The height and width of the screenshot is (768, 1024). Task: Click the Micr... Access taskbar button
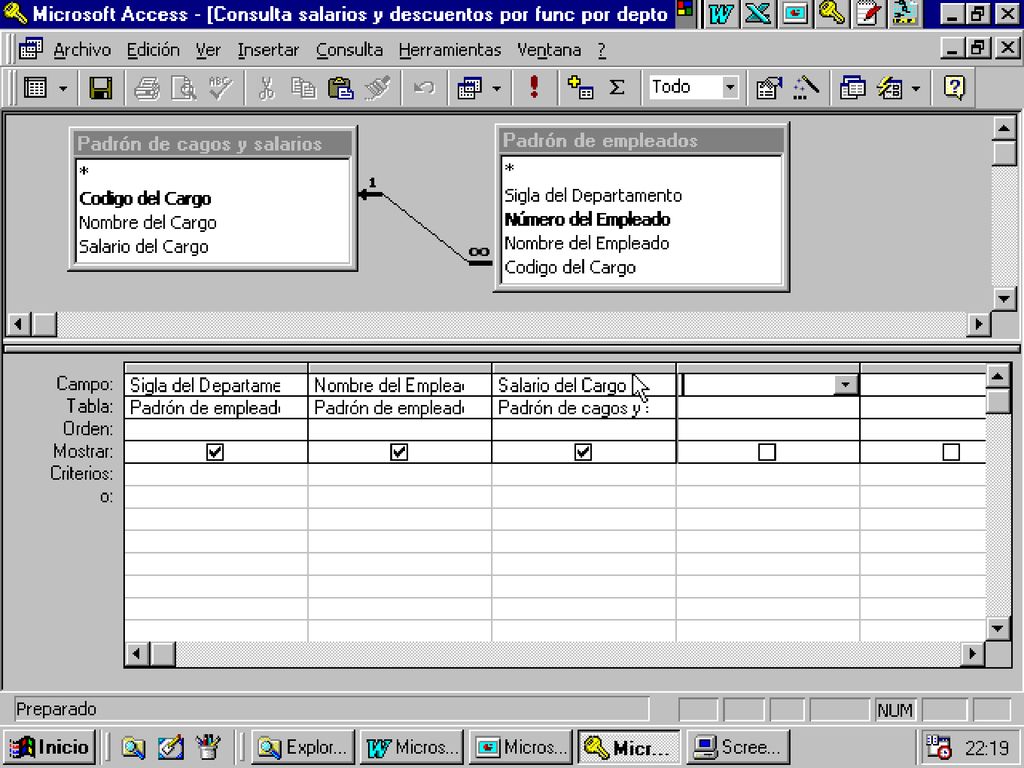629,747
